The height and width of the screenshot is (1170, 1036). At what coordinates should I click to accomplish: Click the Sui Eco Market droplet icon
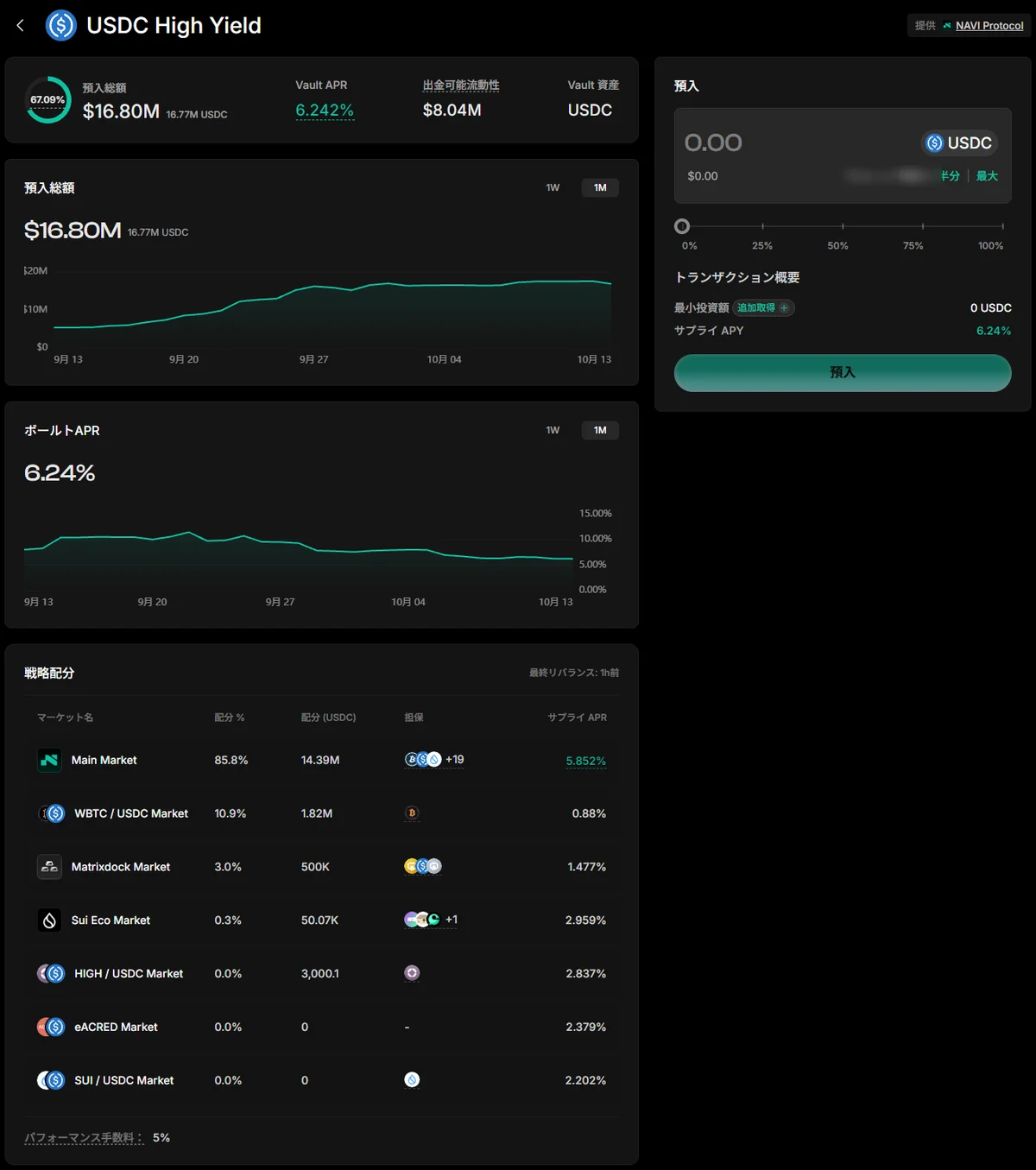click(49, 920)
